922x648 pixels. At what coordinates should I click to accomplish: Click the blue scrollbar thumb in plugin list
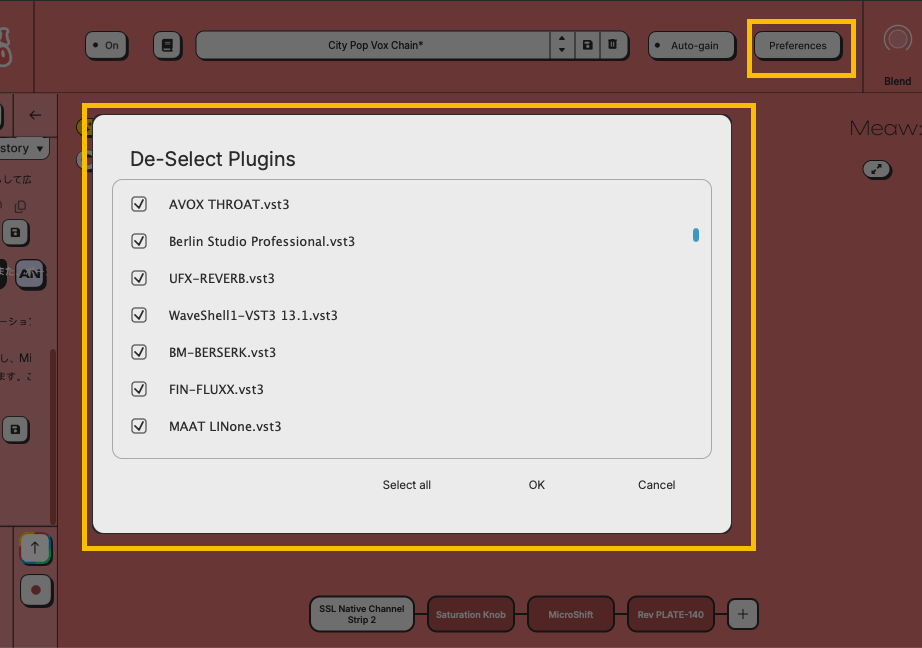[696, 235]
